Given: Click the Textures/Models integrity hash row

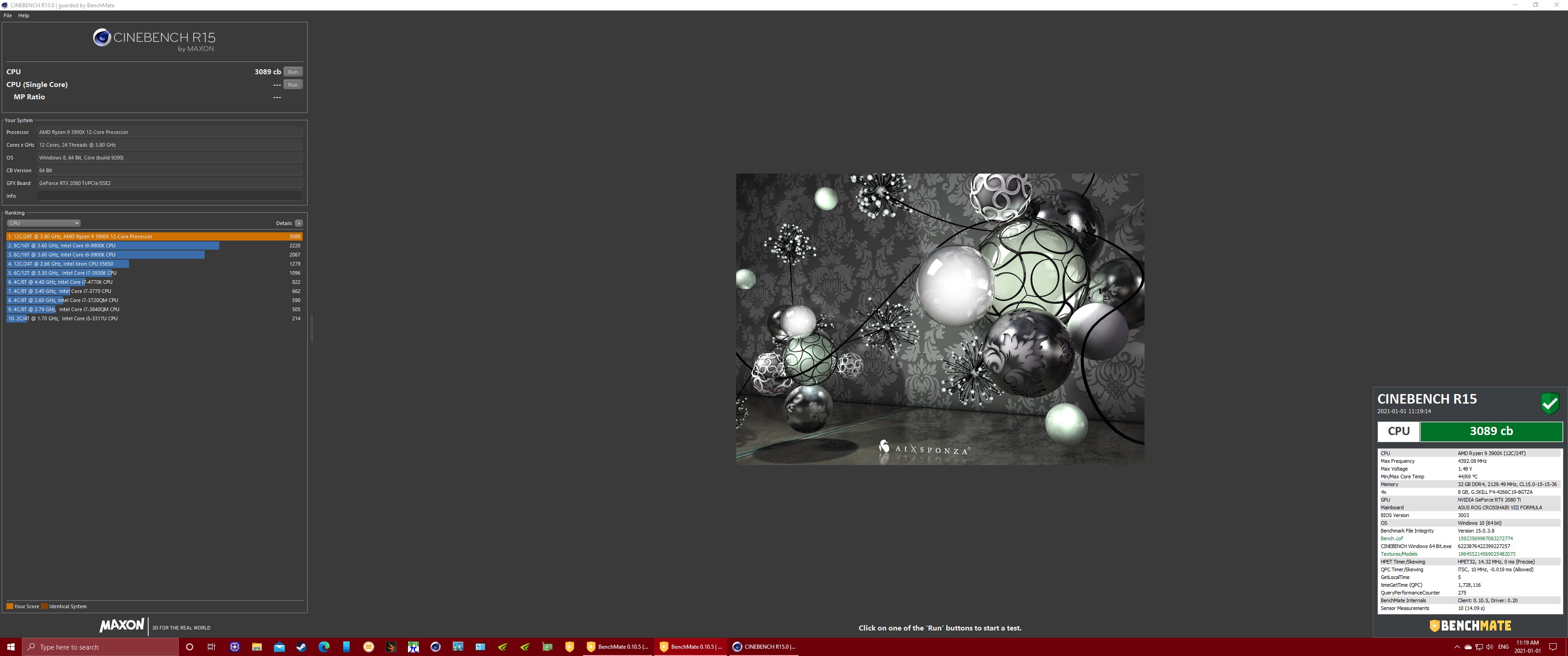Looking at the screenshot, I should coord(1470,554).
